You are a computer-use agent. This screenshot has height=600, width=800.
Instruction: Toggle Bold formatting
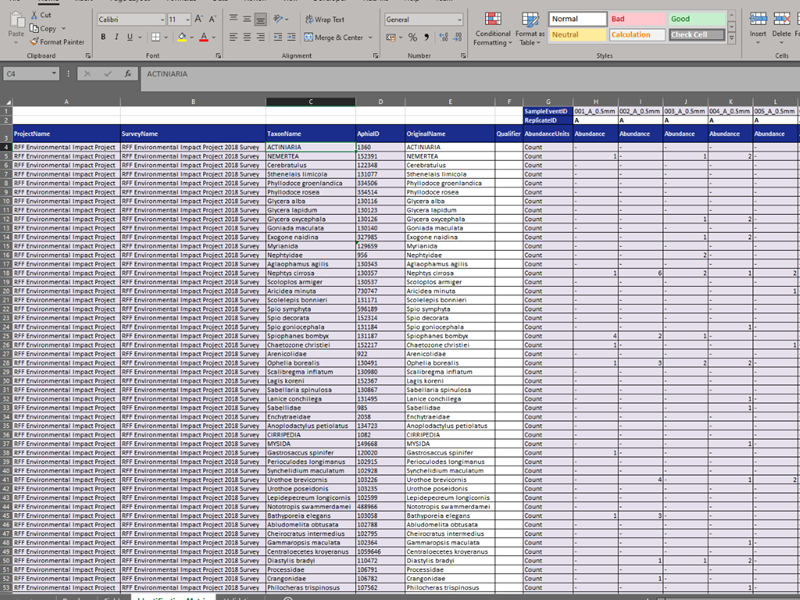click(104, 37)
